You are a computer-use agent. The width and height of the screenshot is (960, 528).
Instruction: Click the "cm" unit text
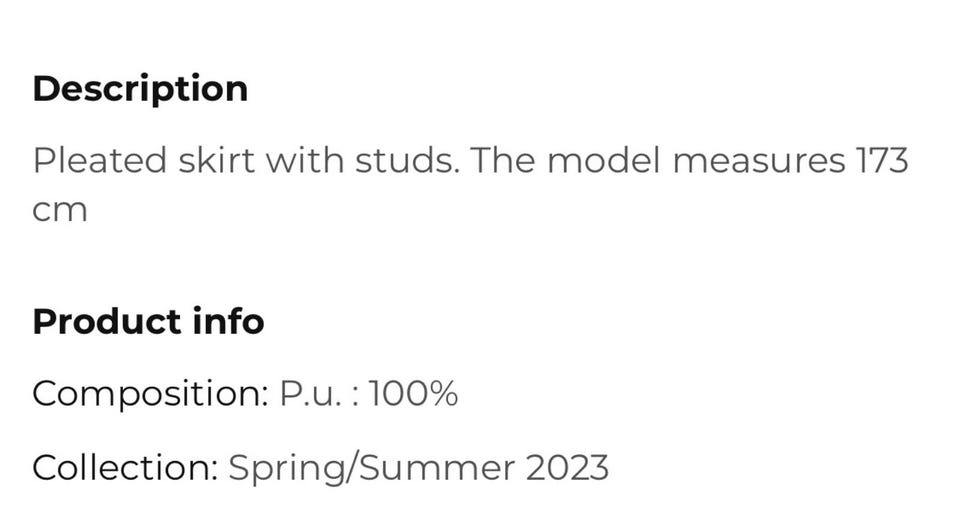[60, 210]
